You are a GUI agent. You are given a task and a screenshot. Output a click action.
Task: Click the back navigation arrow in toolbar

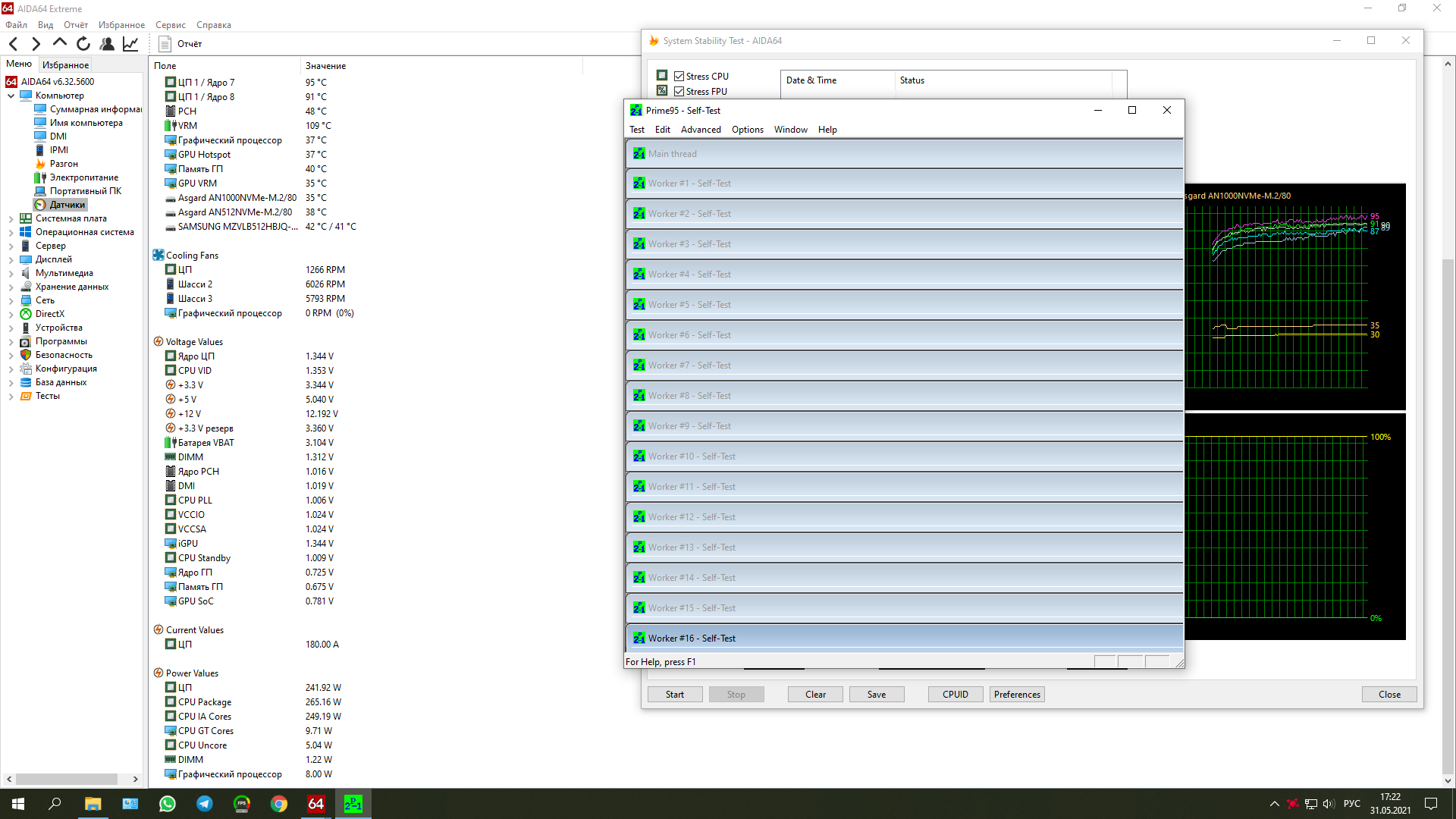(x=13, y=44)
